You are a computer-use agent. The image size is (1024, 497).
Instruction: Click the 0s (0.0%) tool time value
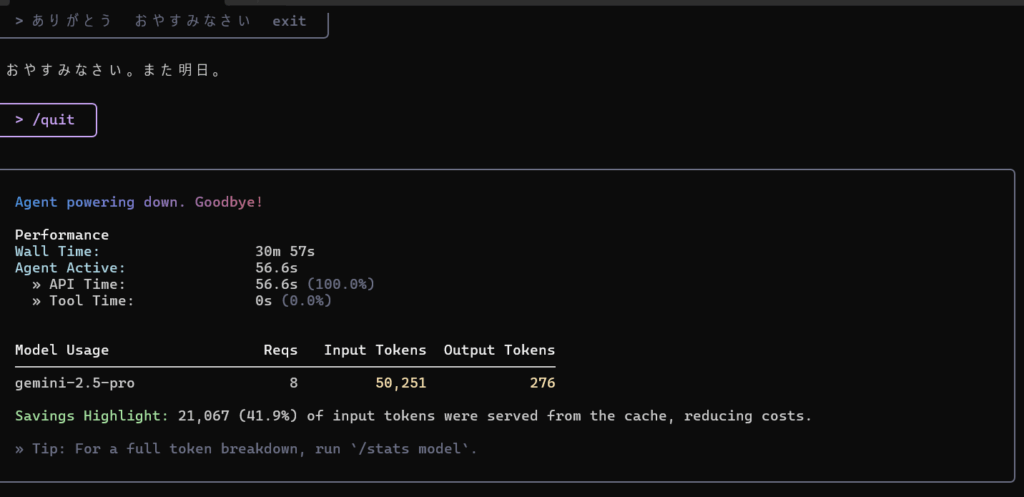[x=293, y=300]
